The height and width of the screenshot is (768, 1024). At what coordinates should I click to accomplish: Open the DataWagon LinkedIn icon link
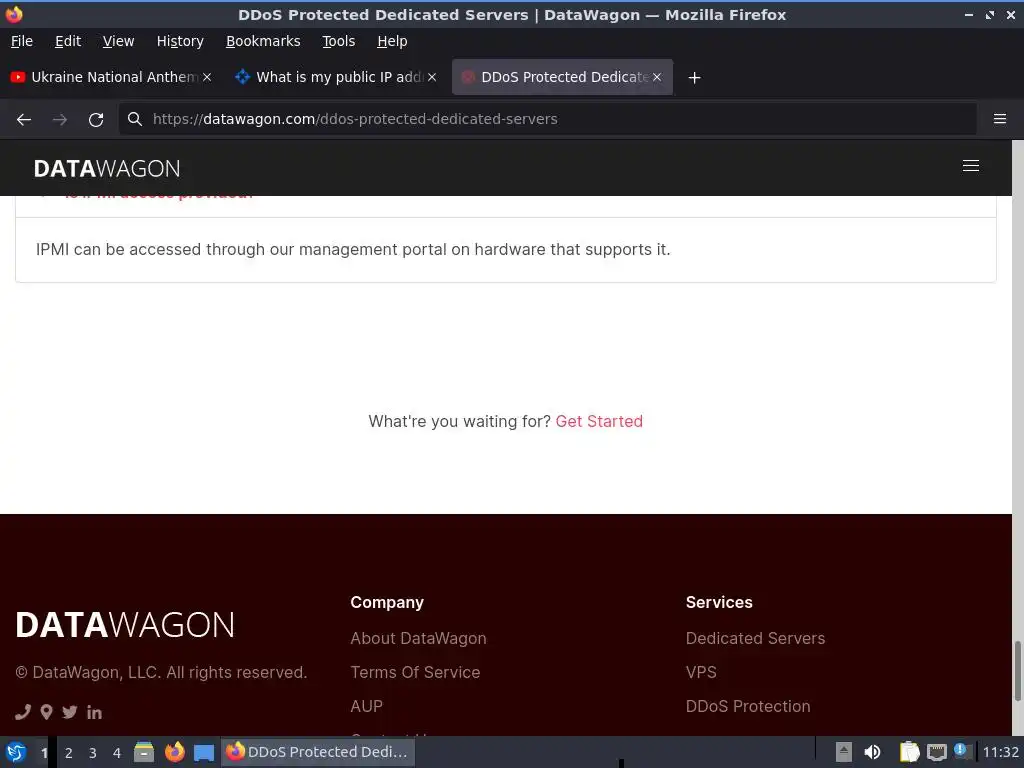click(x=94, y=712)
